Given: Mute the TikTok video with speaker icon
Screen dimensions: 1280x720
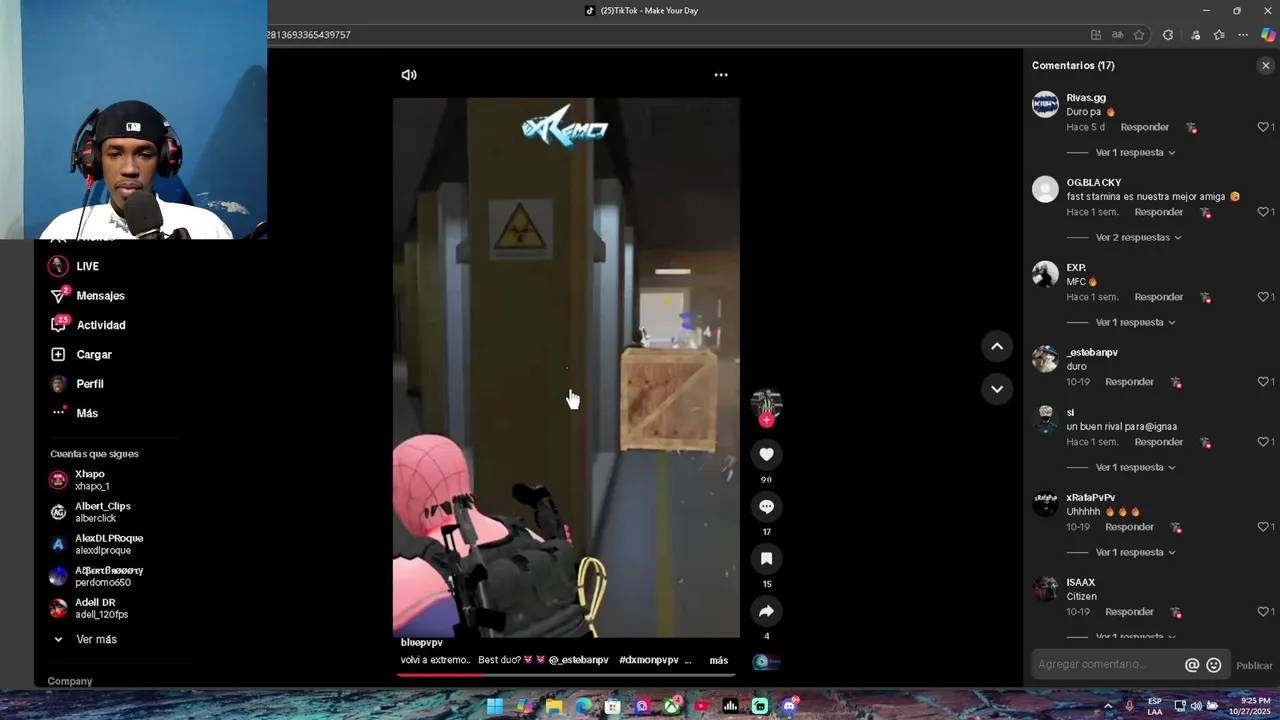Looking at the screenshot, I should point(409,75).
